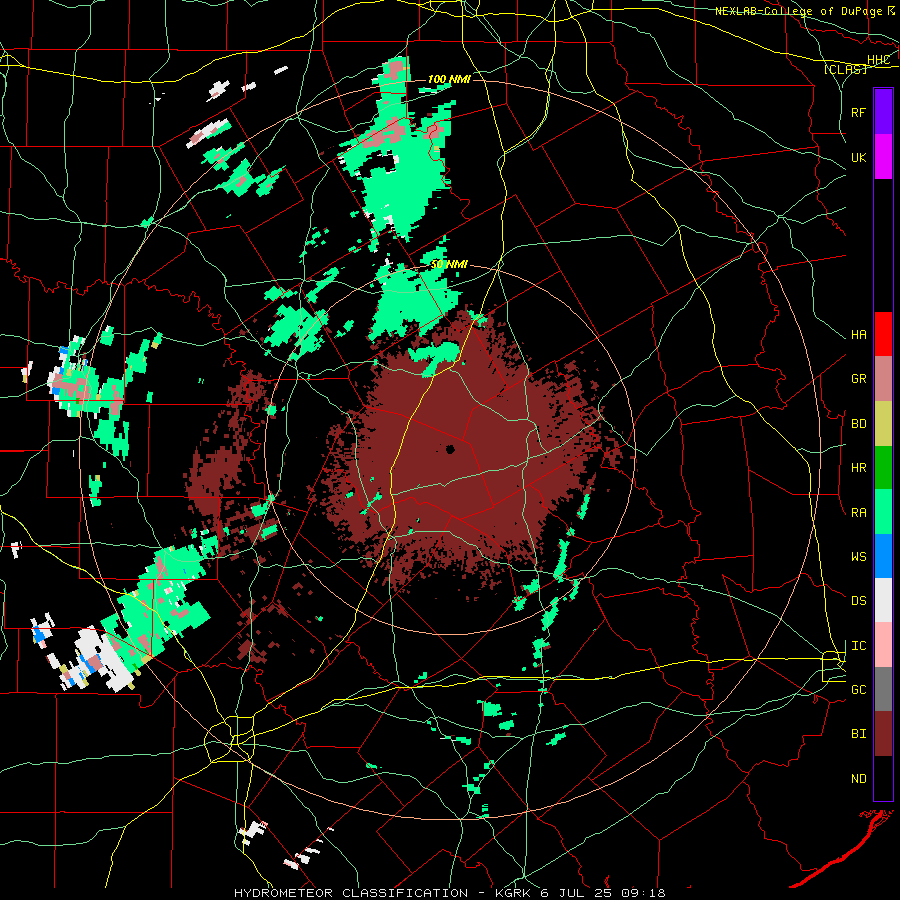Image resolution: width=900 pixels, height=900 pixels.
Task: Click the 50 NMI range ring label
Action: point(449,265)
